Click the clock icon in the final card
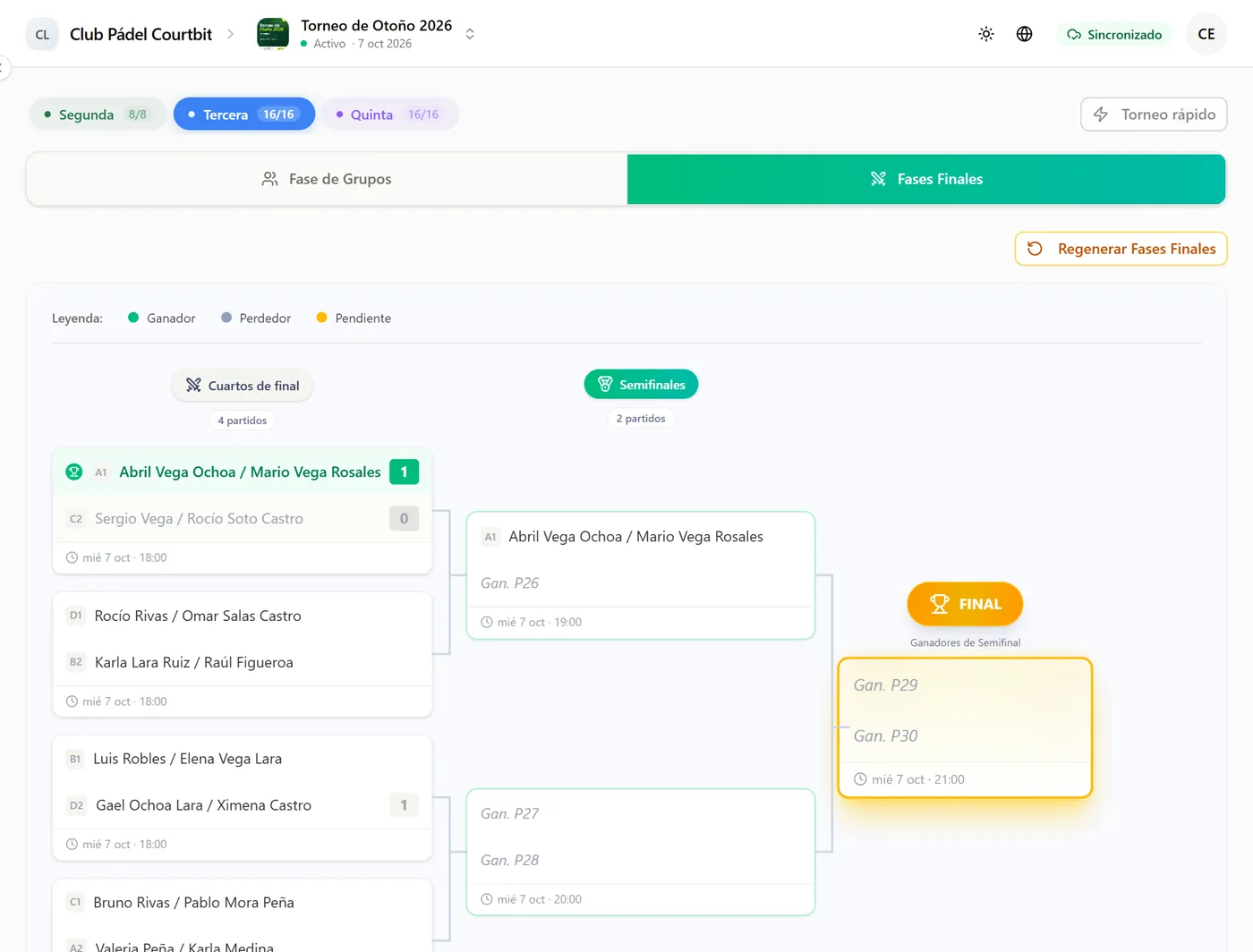The width and height of the screenshot is (1253, 952). (x=860, y=779)
